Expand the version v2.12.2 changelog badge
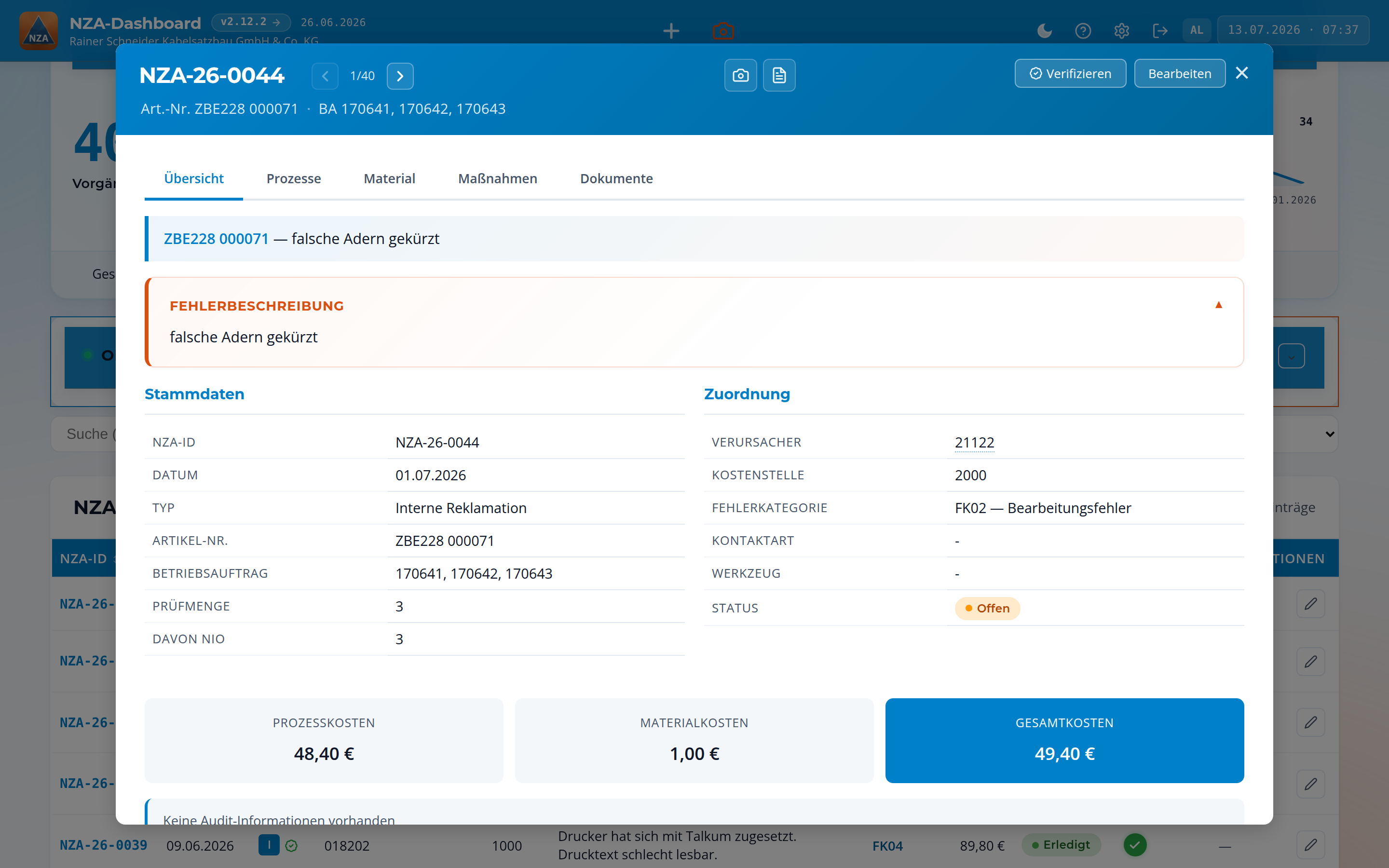This screenshot has width=1389, height=868. pos(251,22)
